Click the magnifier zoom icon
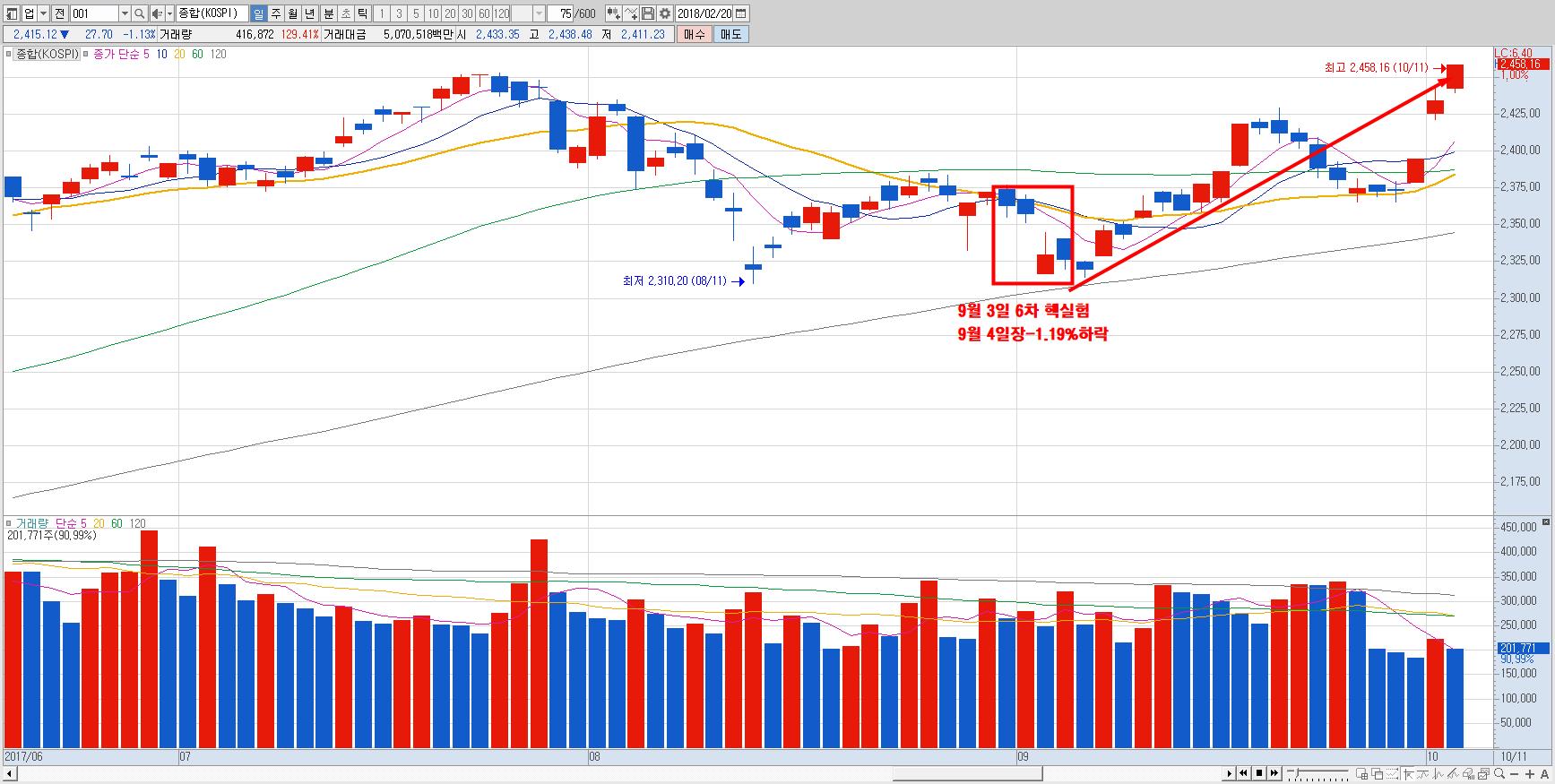 pos(1499,773)
